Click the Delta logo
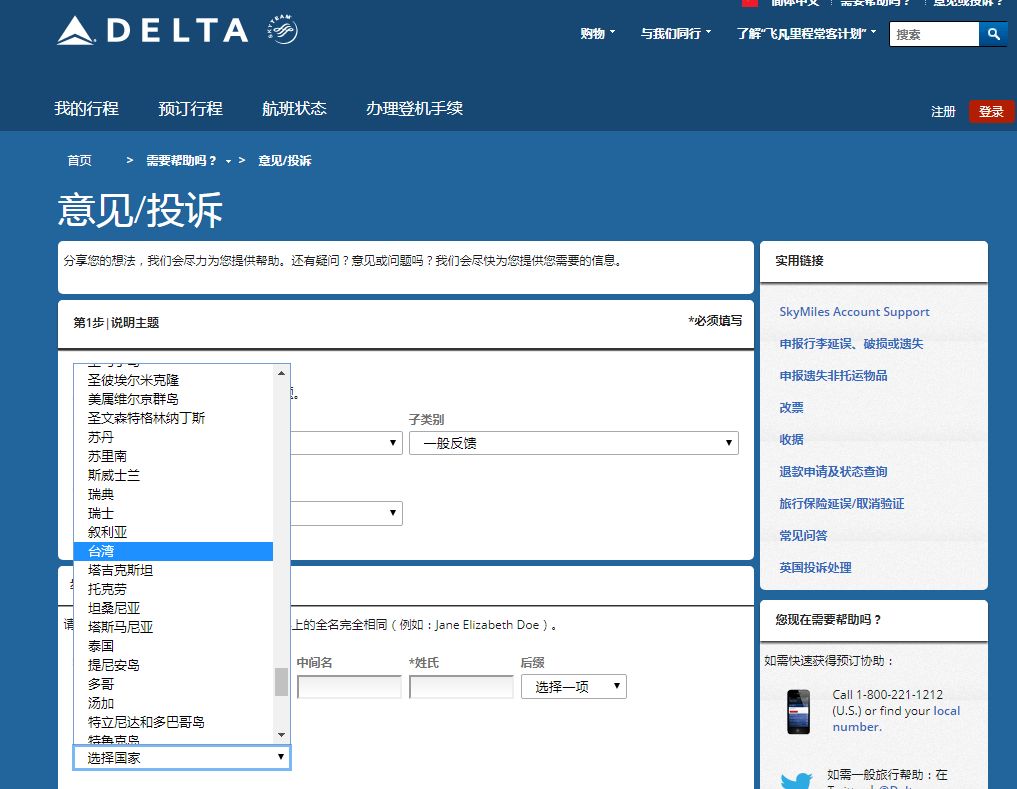Screen dimensions: 1017x789 click(153, 30)
